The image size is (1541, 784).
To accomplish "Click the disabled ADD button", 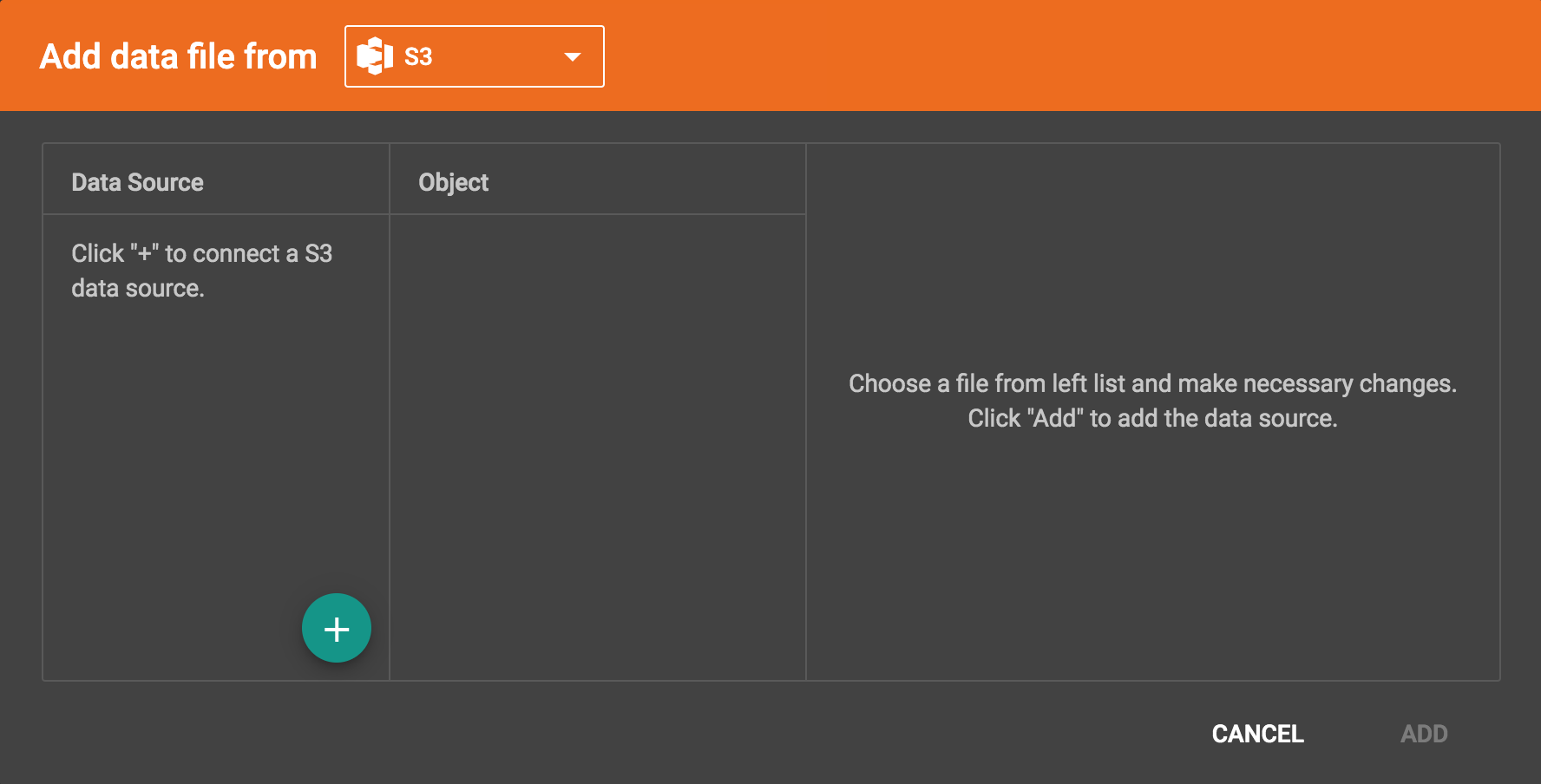I will (1424, 734).
